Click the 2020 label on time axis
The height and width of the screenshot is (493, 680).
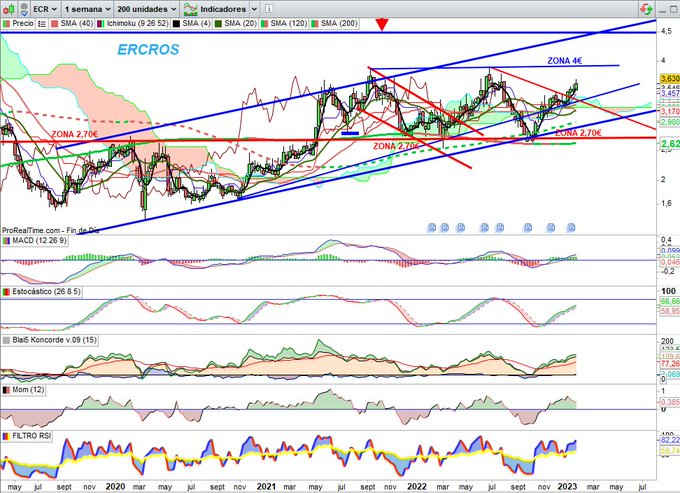tap(115, 487)
